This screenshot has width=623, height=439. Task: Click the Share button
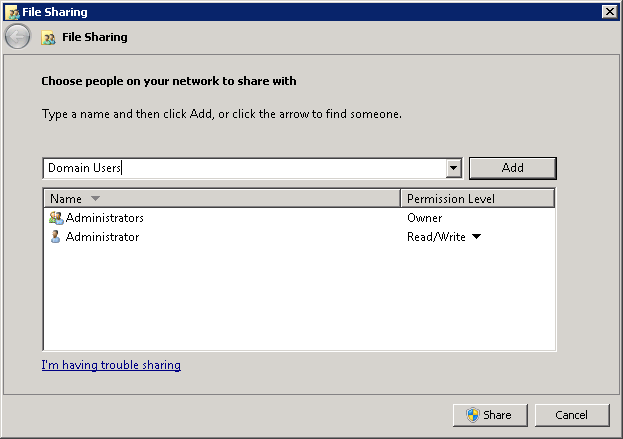point(490,415)
